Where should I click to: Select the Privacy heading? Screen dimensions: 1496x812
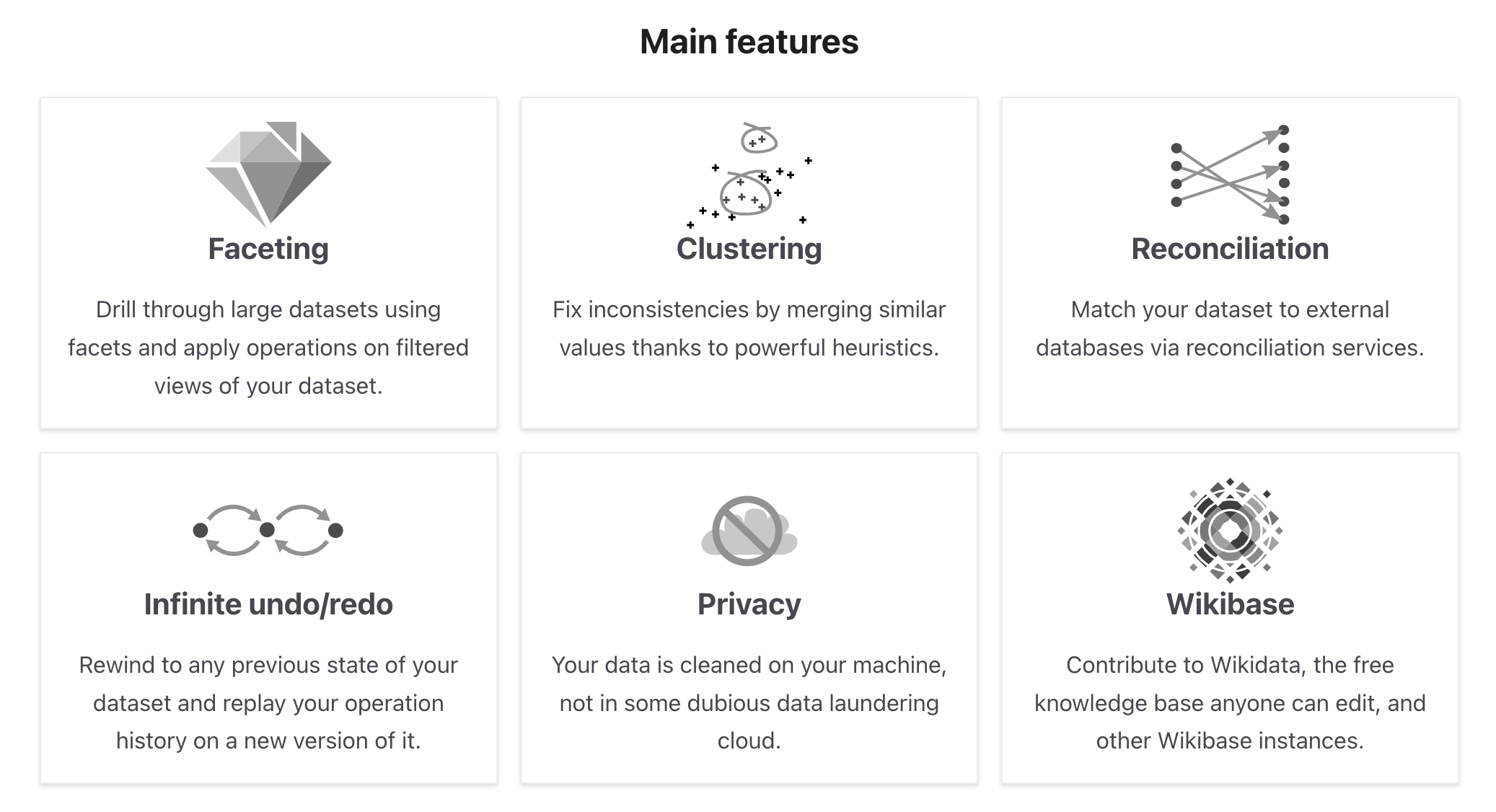749,604
